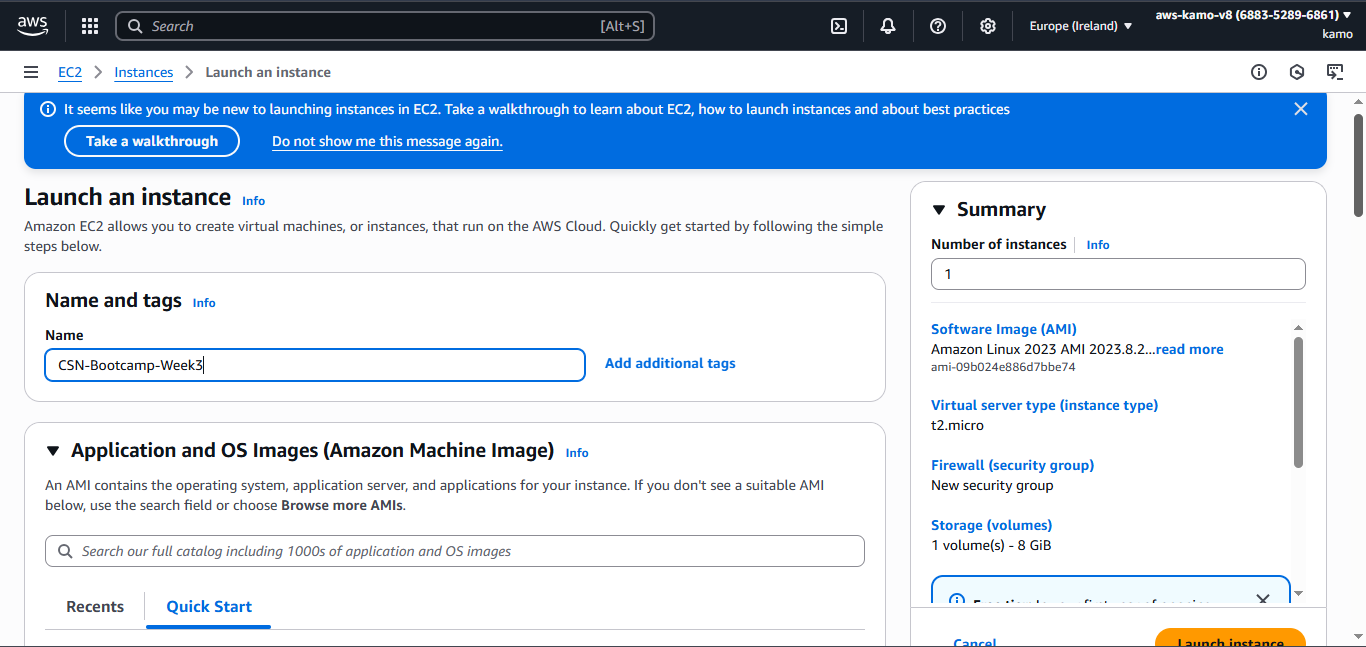Open the notifications bell
The width and height of the screenshot is (1366, 647).
(x=888, y=25)
